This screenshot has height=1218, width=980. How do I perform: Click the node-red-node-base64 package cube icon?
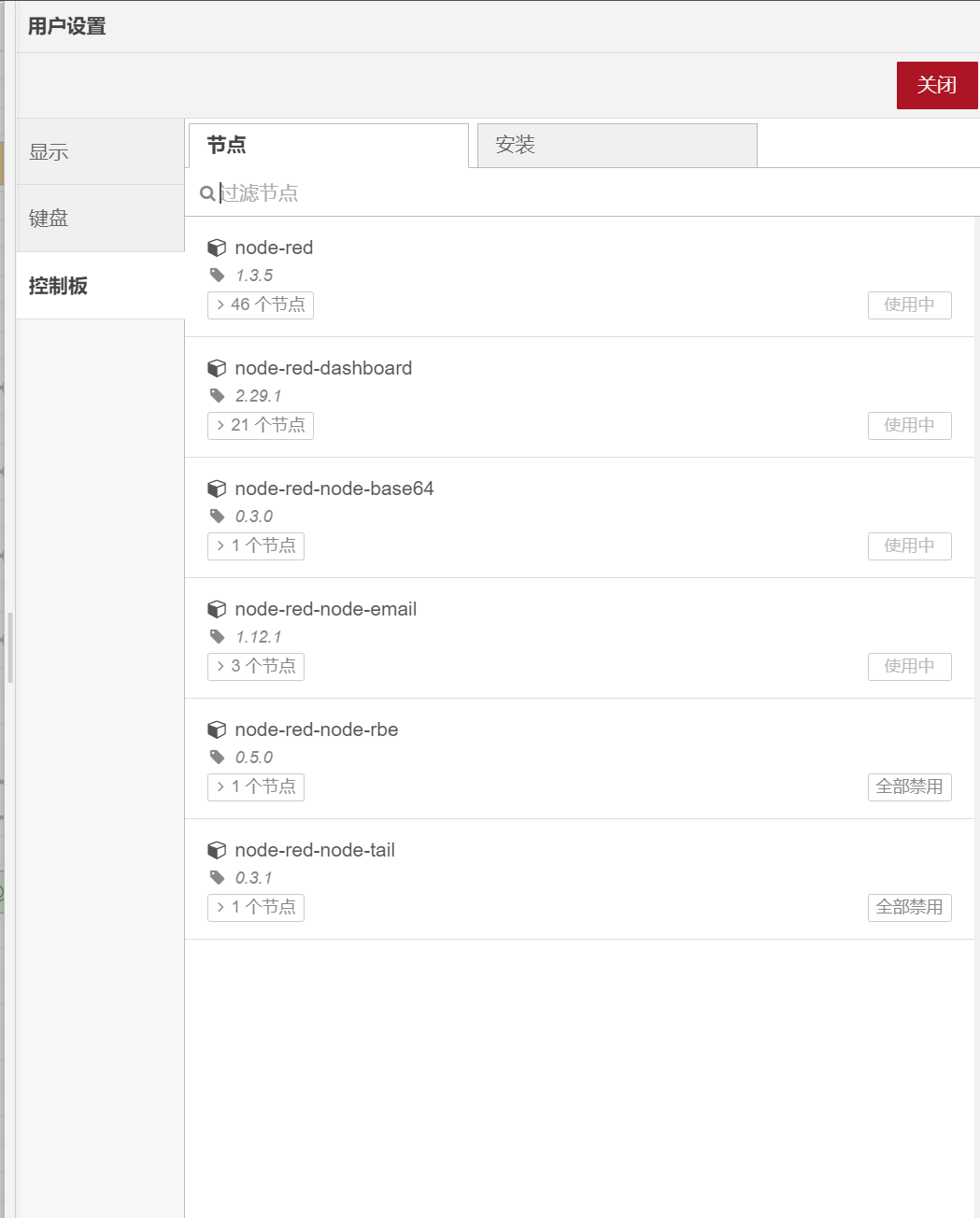pos(217,489)
